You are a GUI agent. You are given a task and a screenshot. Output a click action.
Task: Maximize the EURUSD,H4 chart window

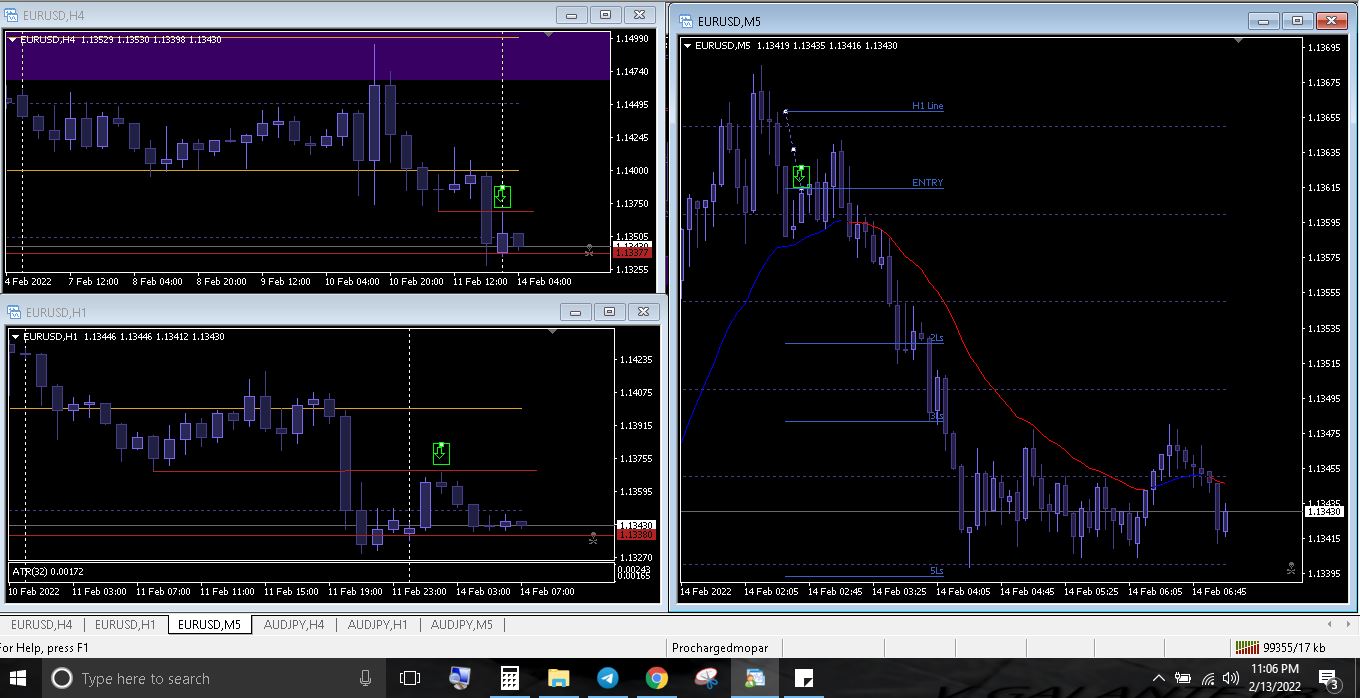click(x=606, y=15)
